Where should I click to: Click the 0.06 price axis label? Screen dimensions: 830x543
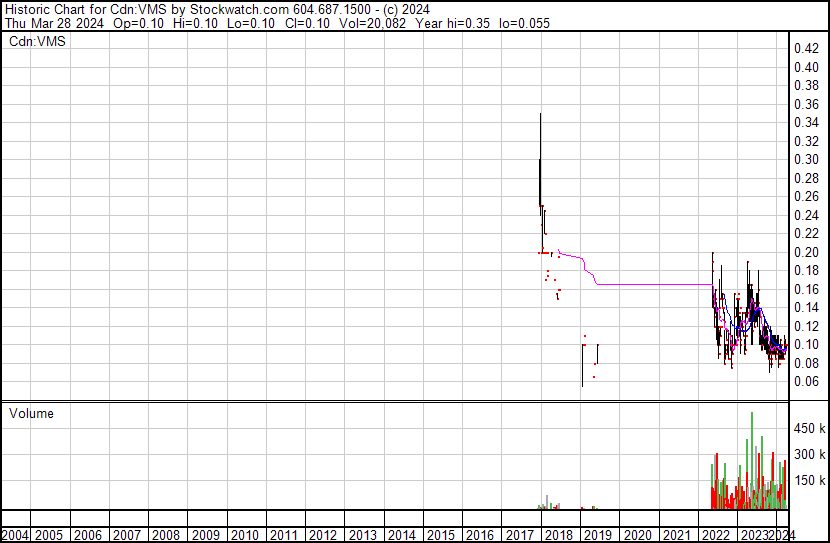pos(807,382)
